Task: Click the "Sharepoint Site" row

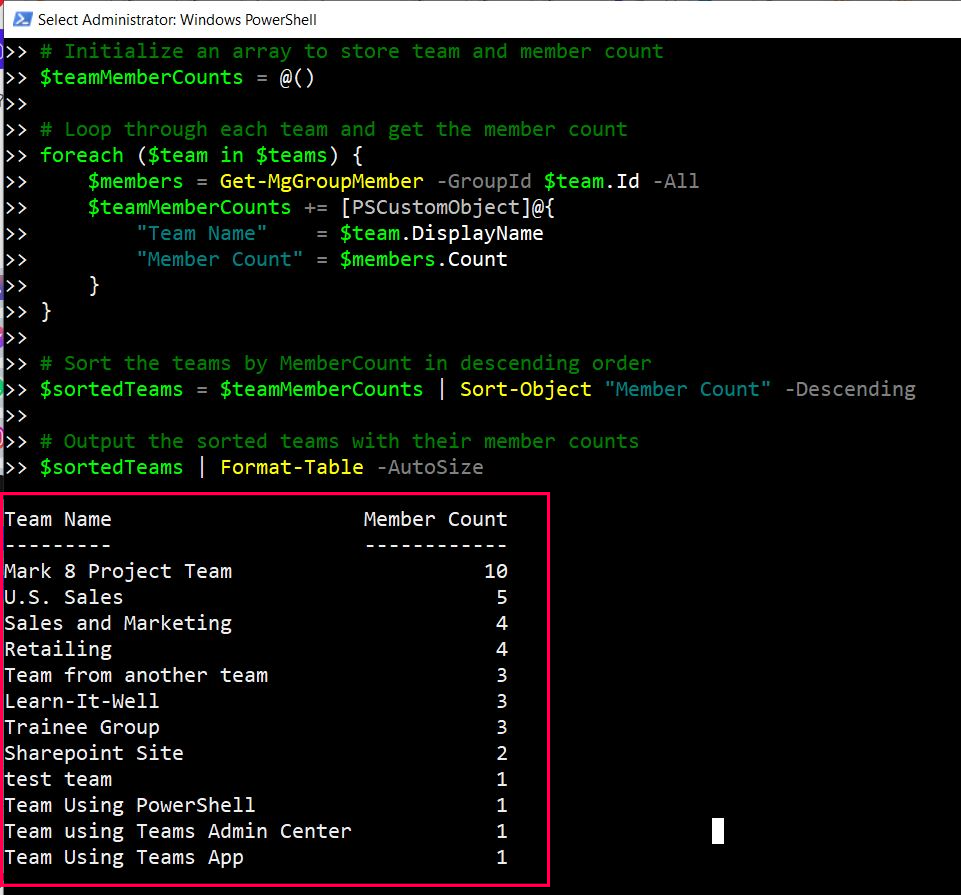Action: point(94,754)
